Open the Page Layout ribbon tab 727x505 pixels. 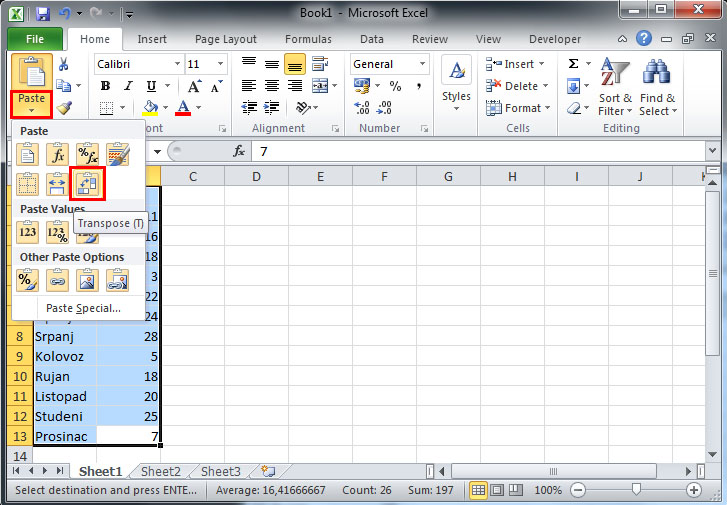point(226,39)
